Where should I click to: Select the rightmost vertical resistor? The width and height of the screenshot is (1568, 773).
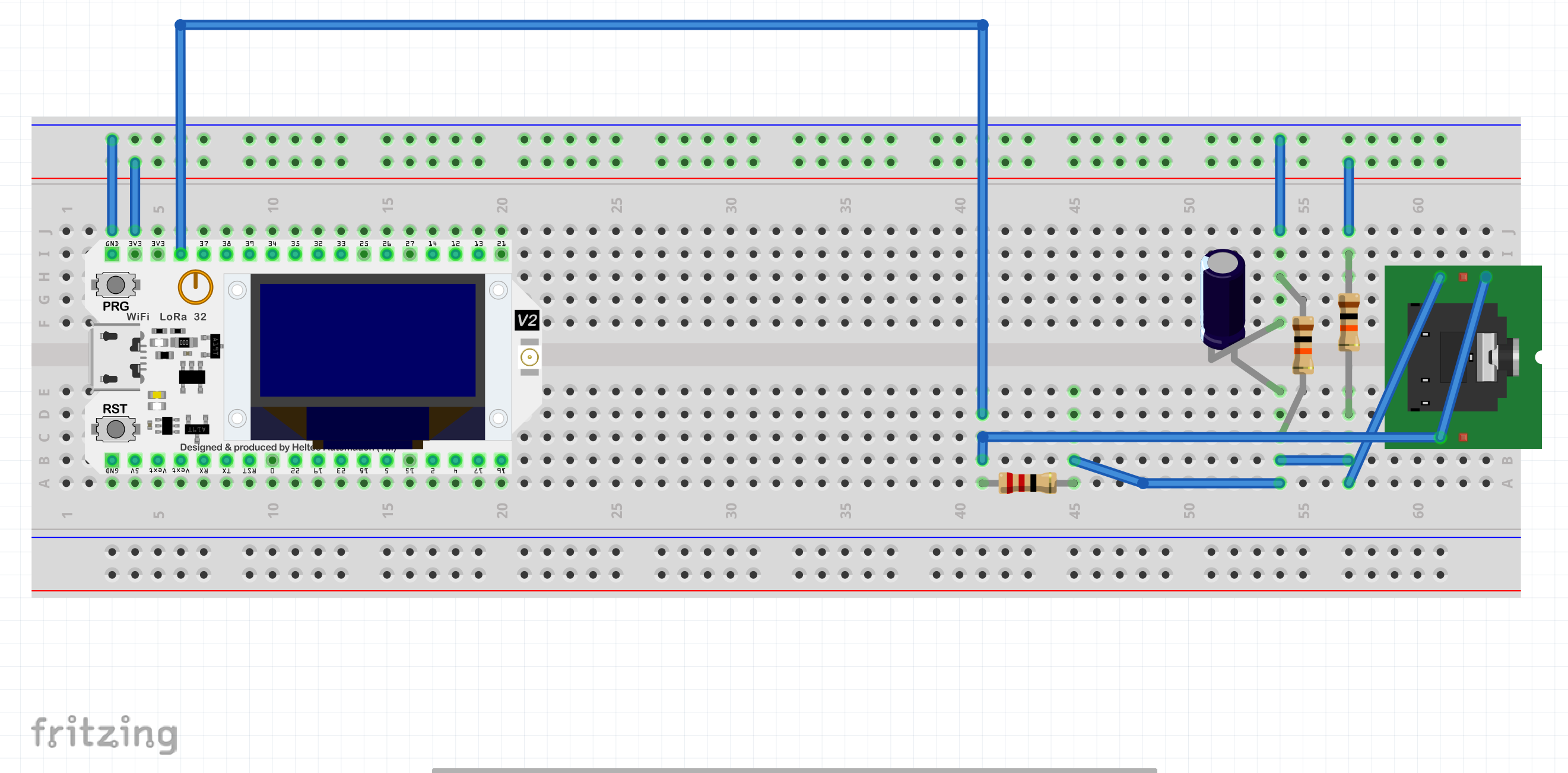pos(1348,323)
